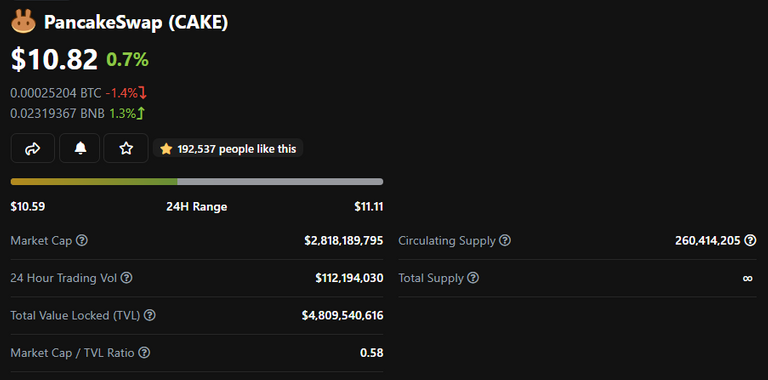768x380 pixels.
Task: Open Total Supply help icon
Action: pyautogui.click(x=473, y=278)
